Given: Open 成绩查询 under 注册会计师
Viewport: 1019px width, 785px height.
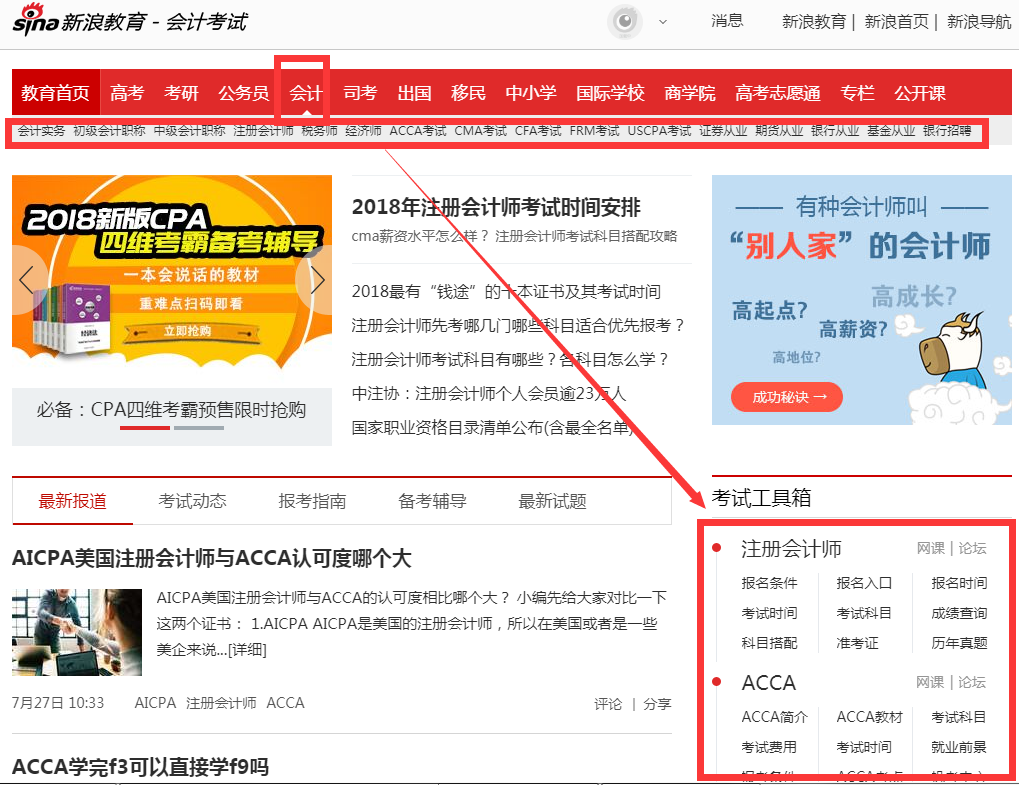Looking at the screenshot, I should coord(959,613).
